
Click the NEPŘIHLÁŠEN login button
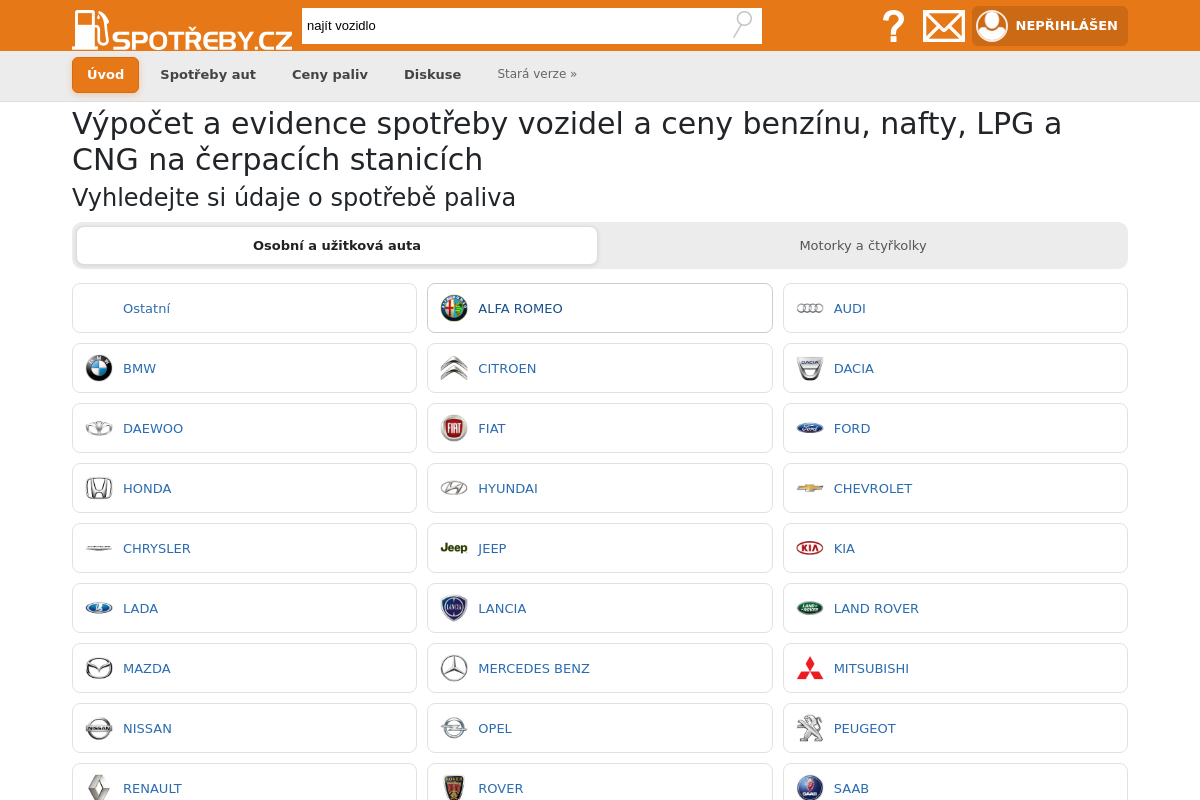(x=1050, y=26)
